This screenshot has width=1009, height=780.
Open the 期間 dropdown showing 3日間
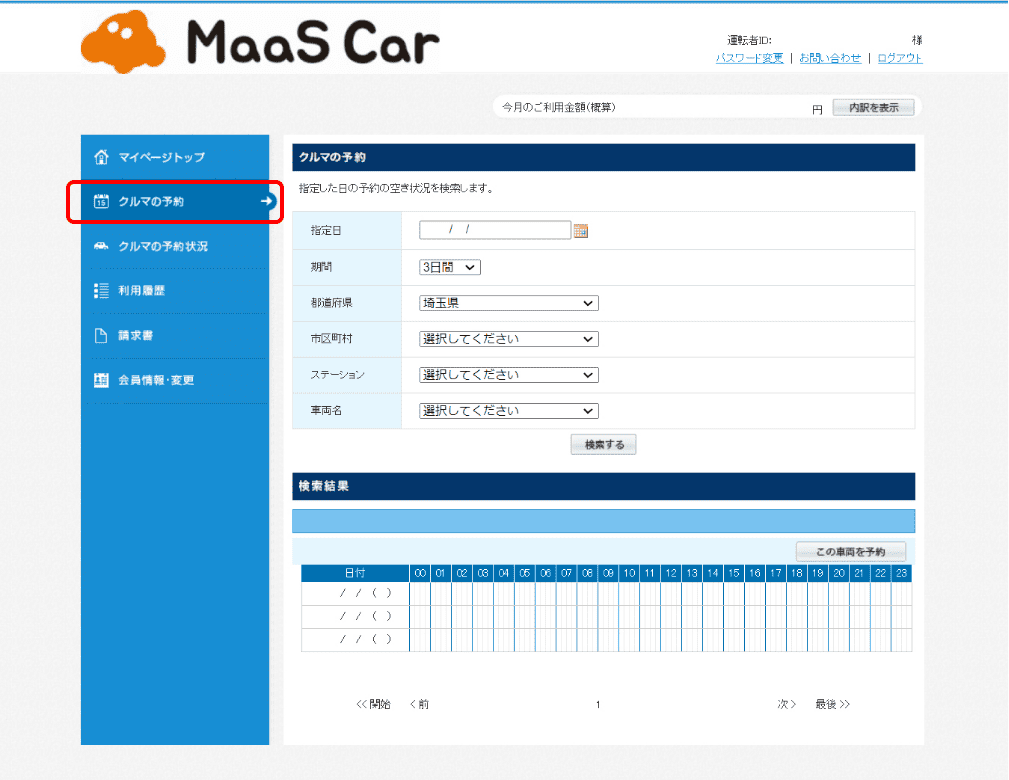450,267
